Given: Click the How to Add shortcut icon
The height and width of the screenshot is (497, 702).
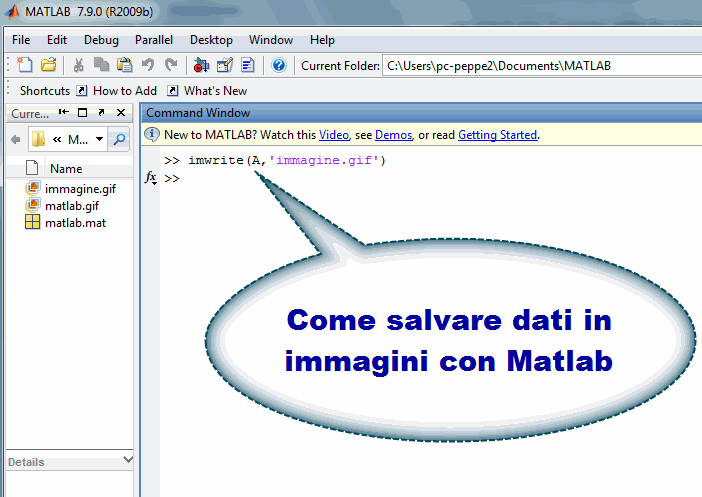Looking at the screenshot, I should coord(81,90).
